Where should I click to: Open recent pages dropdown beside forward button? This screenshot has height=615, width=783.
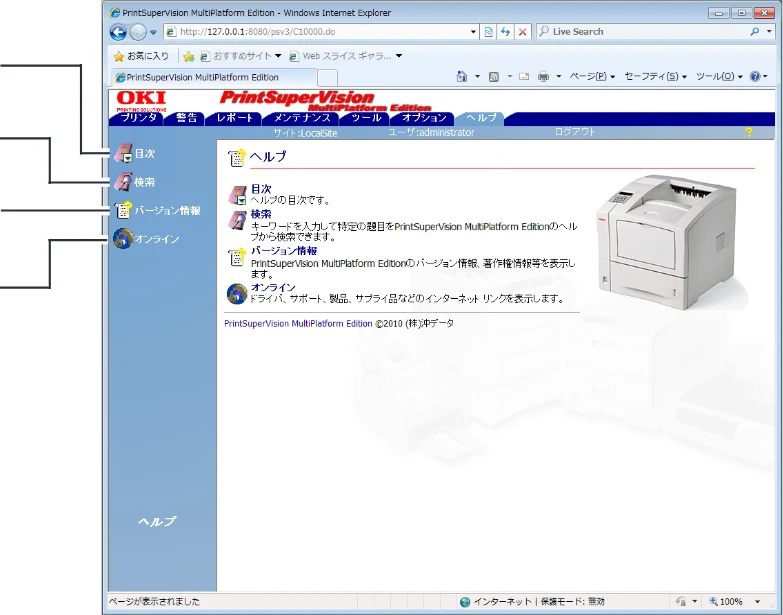coord(153,32)
